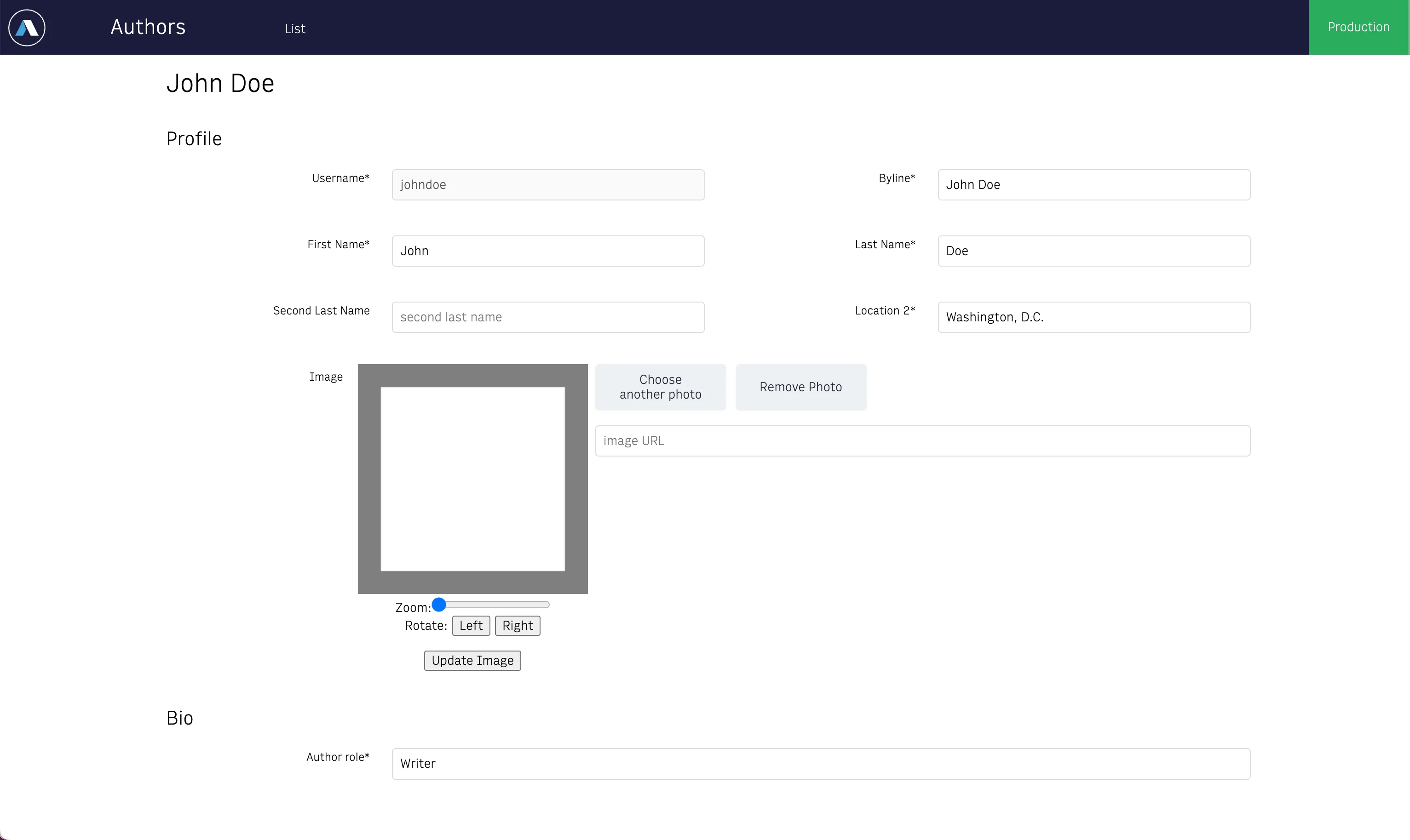
Task: Click the Rotate Left button
Action: click(471, 625)
